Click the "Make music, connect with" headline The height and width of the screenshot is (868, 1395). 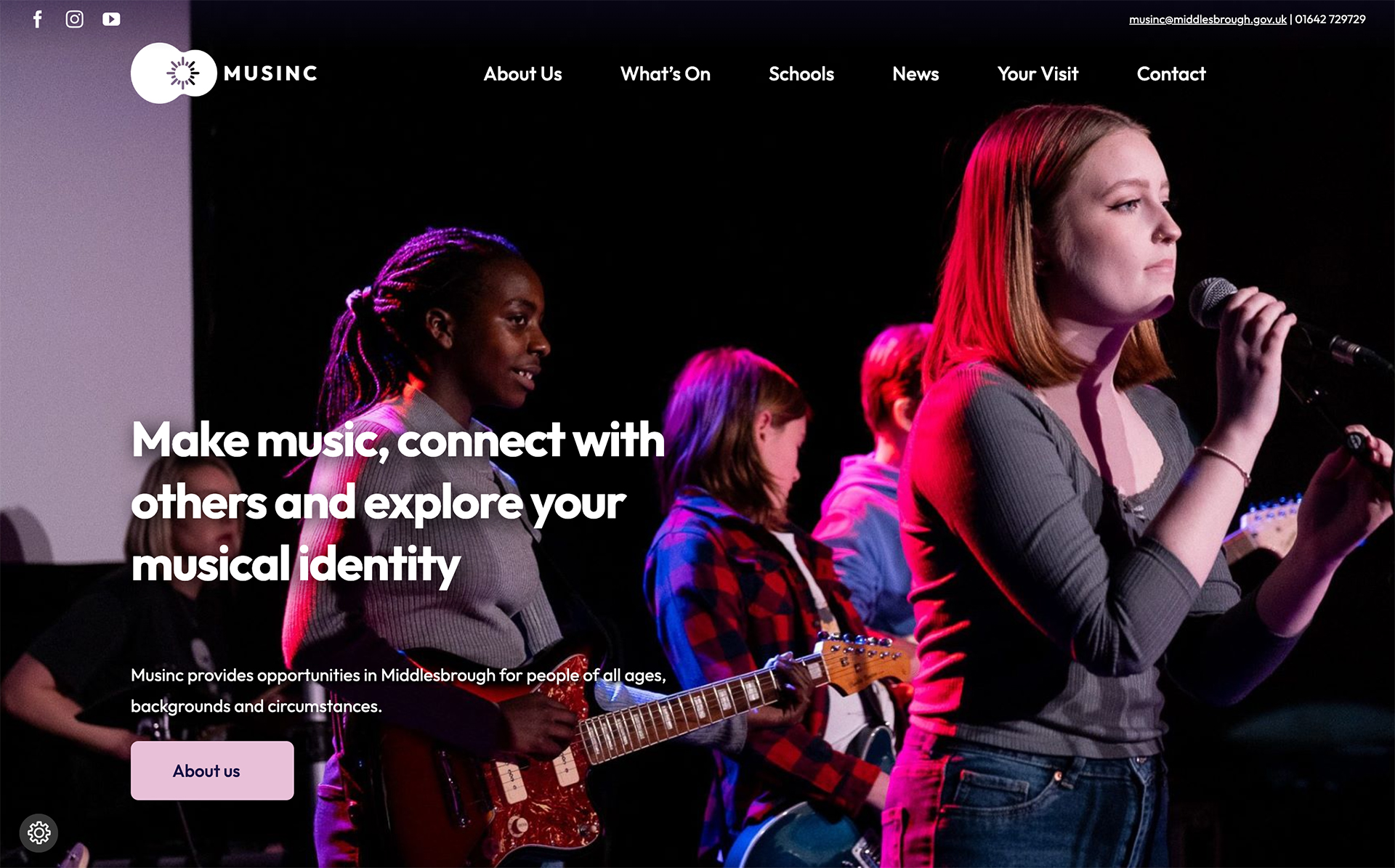tap(398, 439)
